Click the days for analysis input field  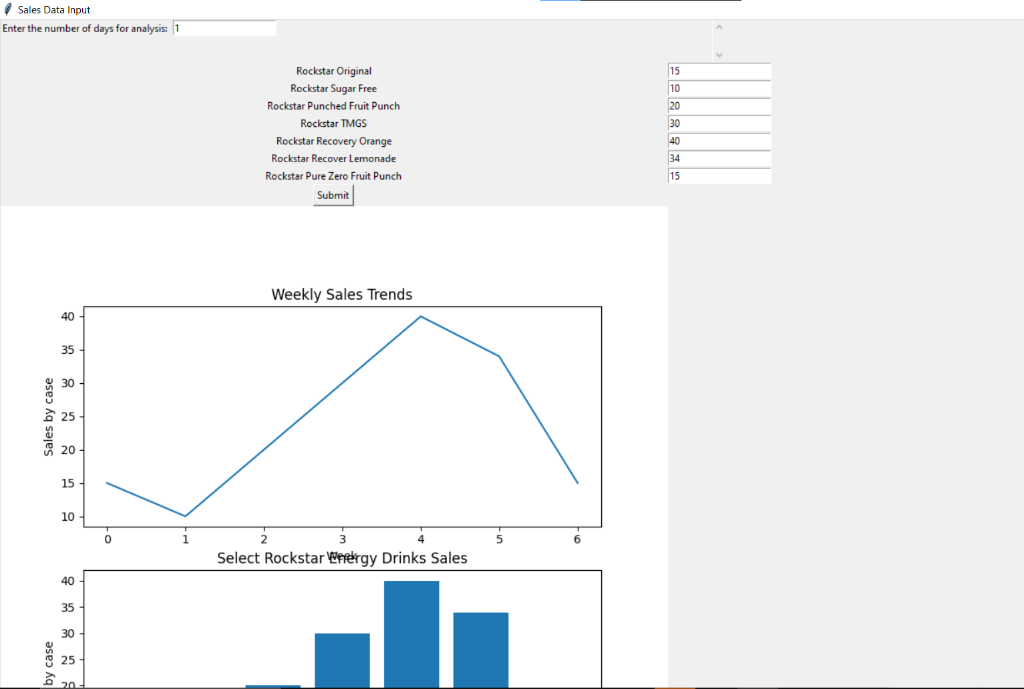tap(224, 28)
